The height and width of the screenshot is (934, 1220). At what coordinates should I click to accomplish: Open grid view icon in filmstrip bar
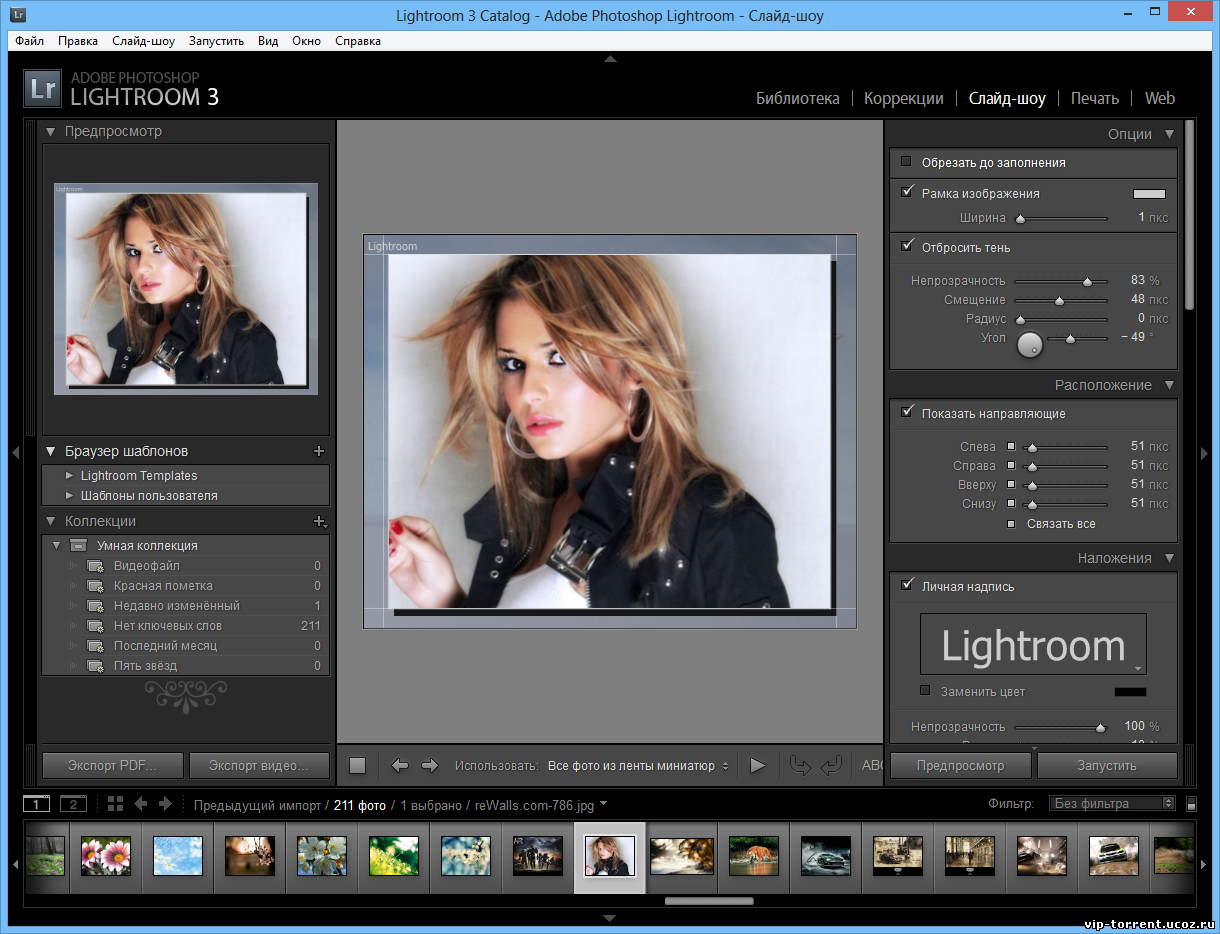pyautogui.click(x=115, y=804)
